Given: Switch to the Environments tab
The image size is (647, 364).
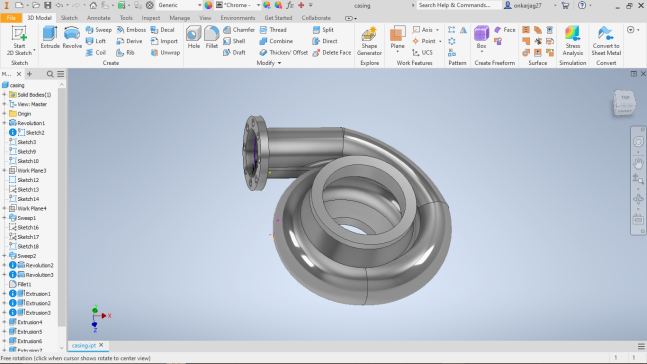Looking at the screenshot, I should point(238,18).
